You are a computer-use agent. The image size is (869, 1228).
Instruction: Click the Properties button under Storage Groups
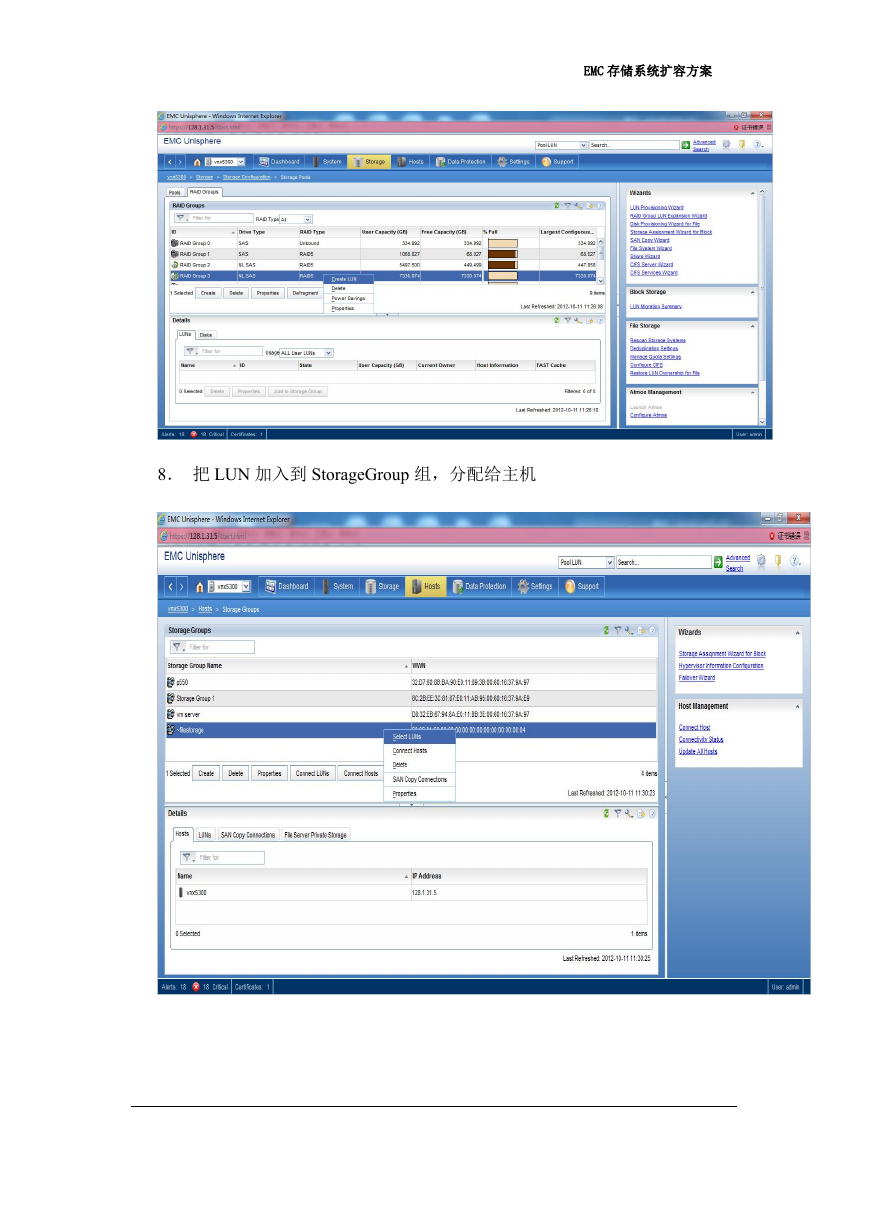click(269, 773)
